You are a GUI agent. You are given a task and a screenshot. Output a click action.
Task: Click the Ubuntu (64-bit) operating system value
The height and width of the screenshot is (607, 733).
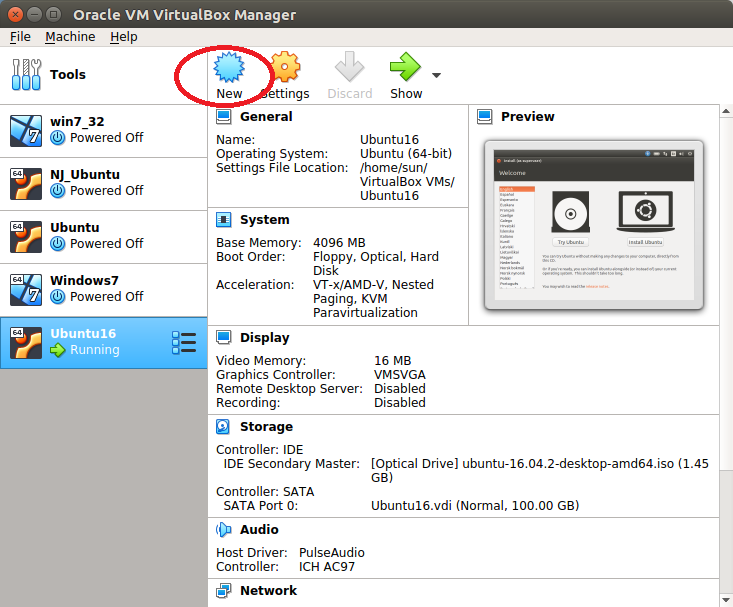point(406,153)
